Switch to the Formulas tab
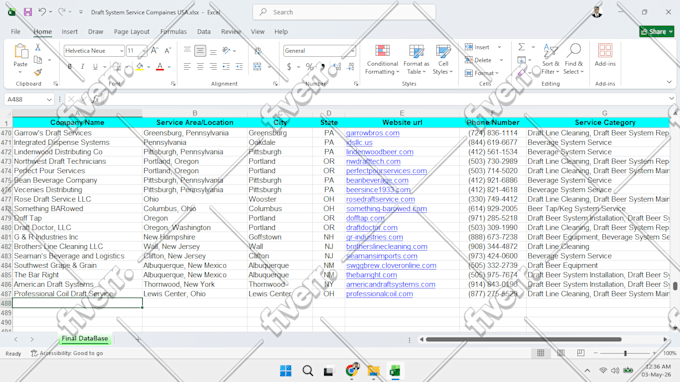Screen dimensions: 680x382 tap(173, 31)
